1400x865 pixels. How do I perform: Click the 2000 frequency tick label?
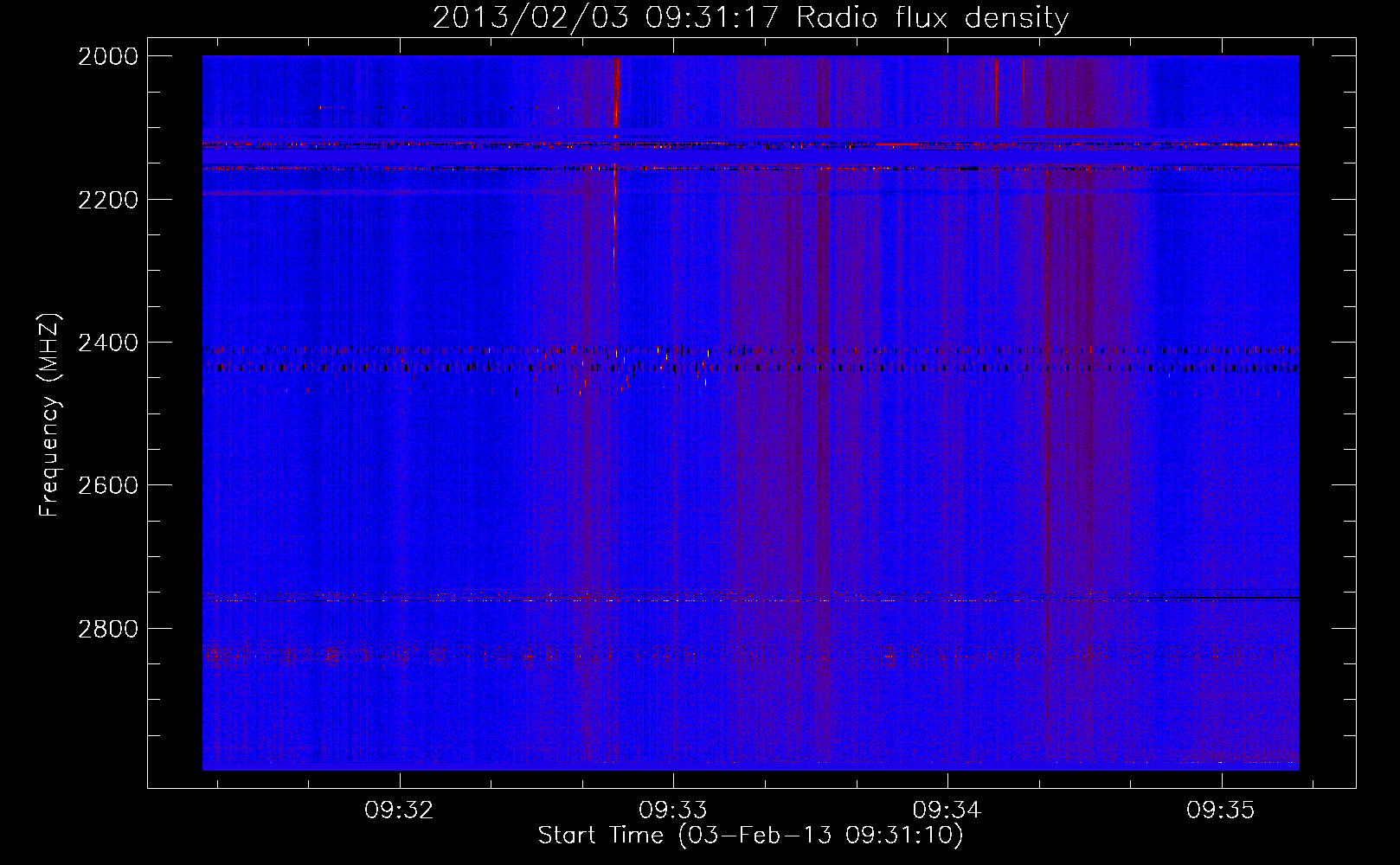[x=108, y=56]
